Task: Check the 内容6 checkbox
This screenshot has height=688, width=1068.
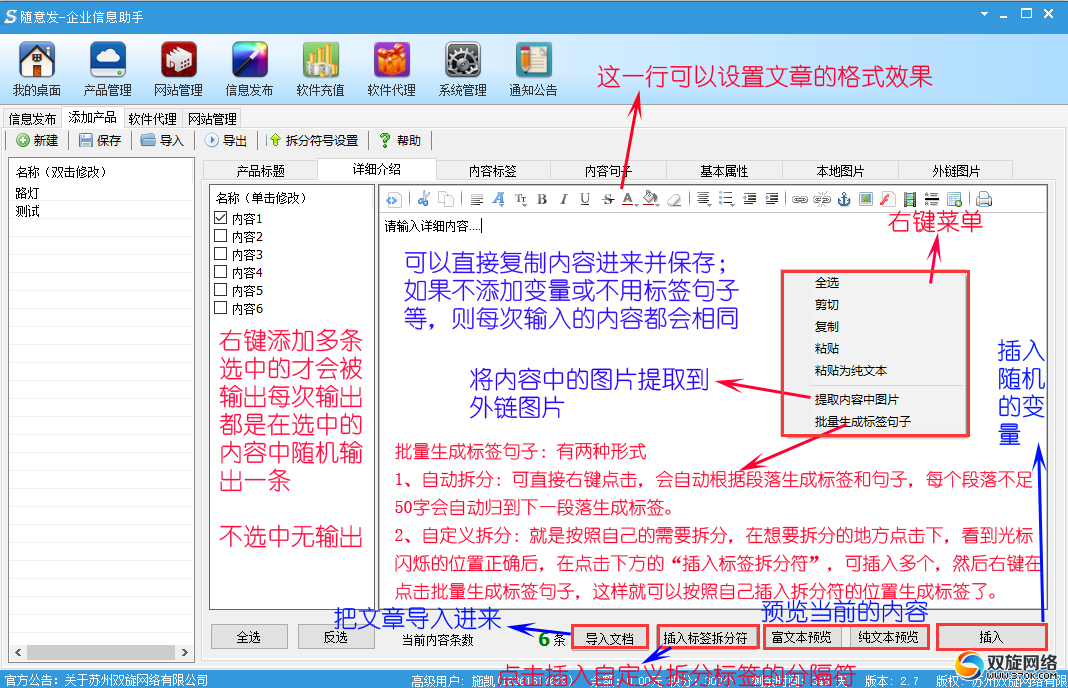Action: (220, 307)
